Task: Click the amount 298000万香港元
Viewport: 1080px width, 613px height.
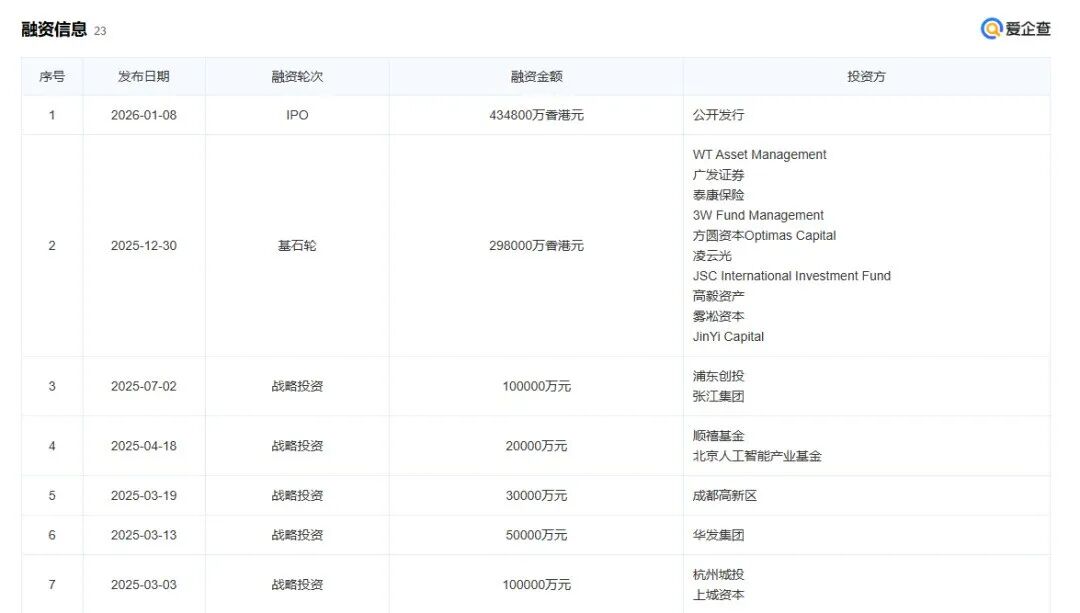Action: coord(537,246)
